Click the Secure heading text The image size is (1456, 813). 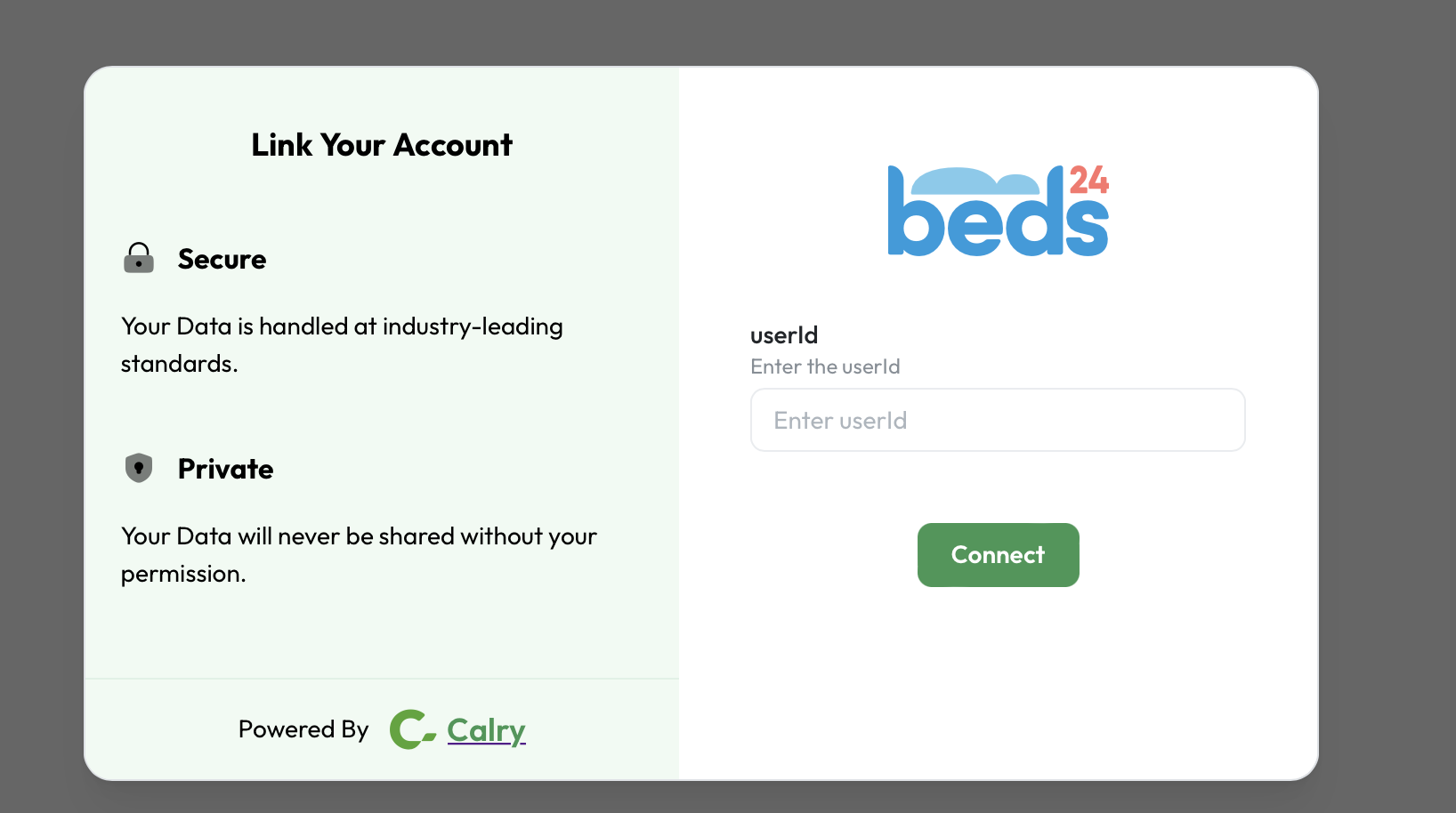pos(222,259)
